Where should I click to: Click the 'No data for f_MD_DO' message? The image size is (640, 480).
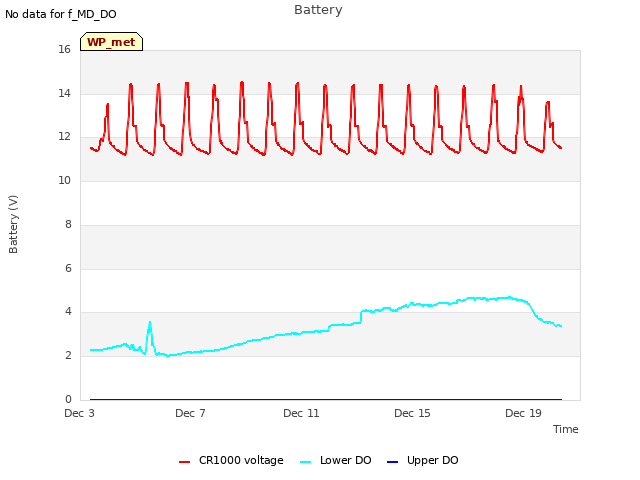coord(61,14)
